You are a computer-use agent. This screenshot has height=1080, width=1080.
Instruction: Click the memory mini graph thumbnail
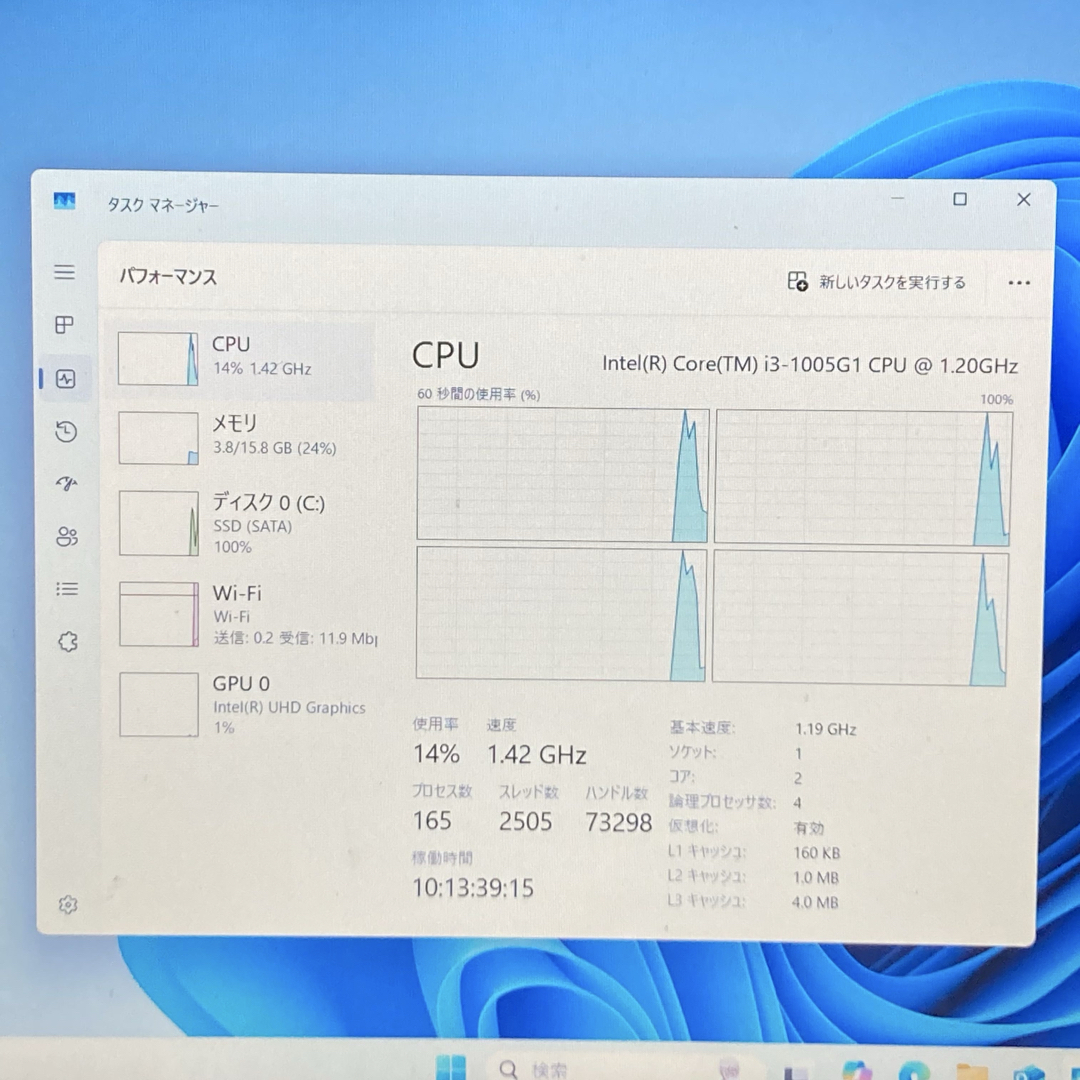(x=158, y=438)
